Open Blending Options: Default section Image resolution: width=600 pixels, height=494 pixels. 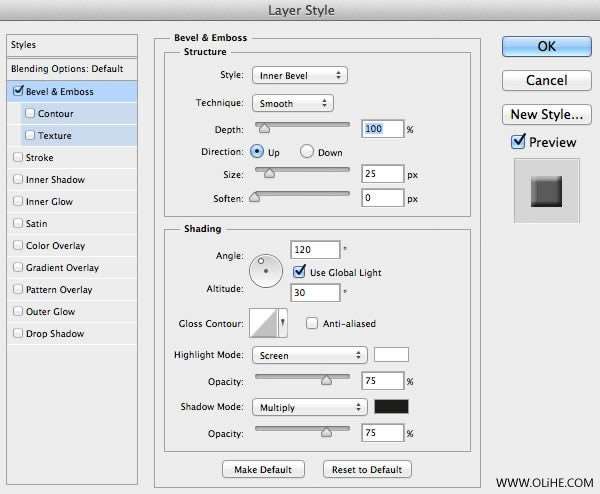66,69
